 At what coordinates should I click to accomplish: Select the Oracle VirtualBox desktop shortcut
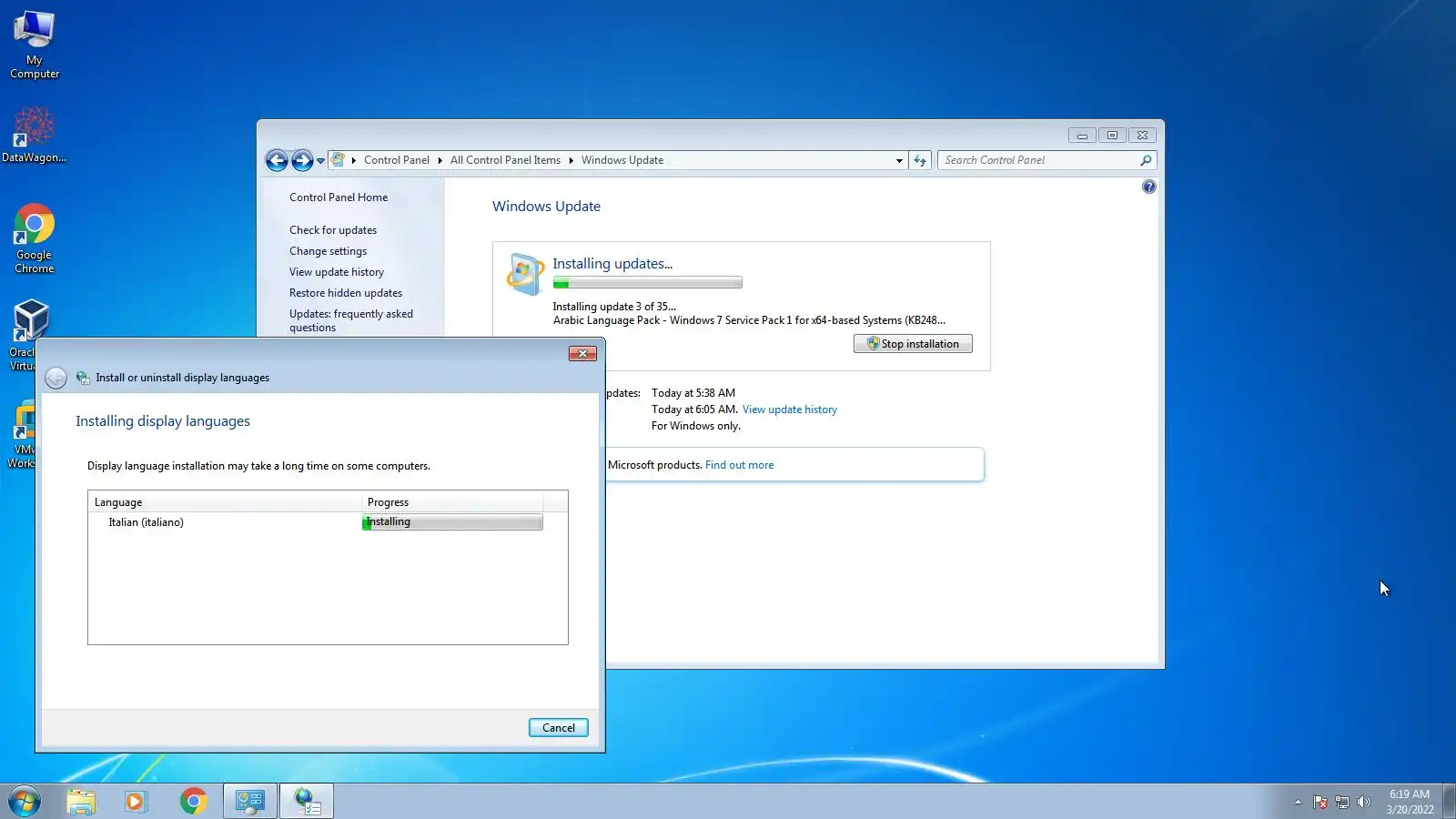click(x=25, y=335)
